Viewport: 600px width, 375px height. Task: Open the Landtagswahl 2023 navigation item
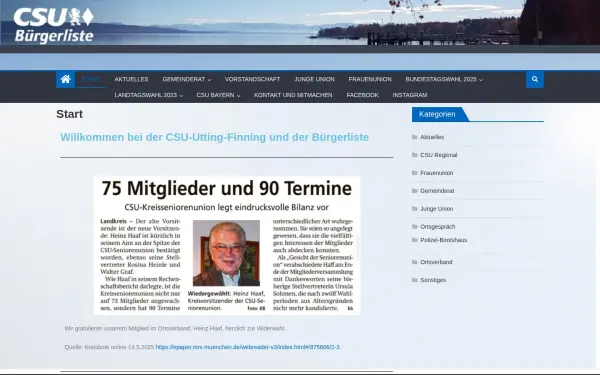tap(145, 95)
